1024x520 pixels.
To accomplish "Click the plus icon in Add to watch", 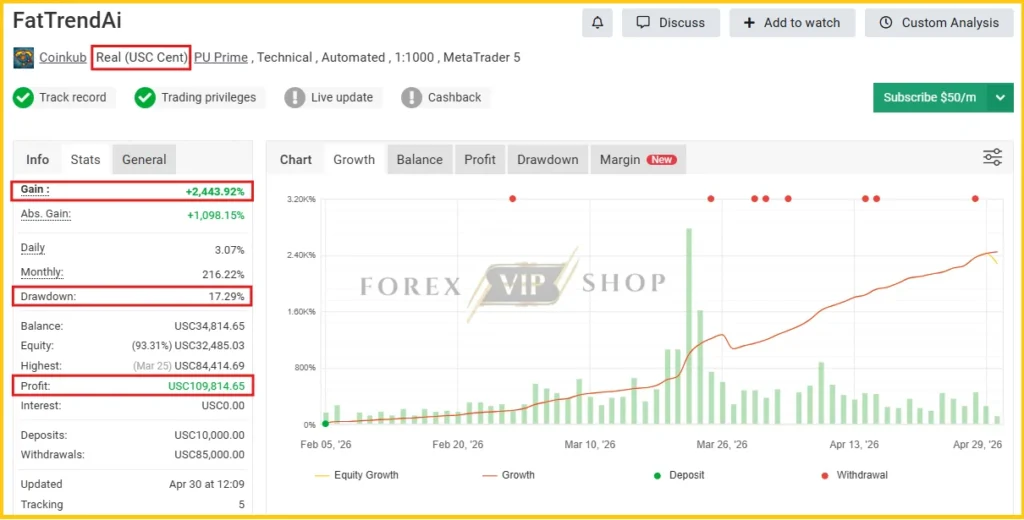I will tap(749, 23).
